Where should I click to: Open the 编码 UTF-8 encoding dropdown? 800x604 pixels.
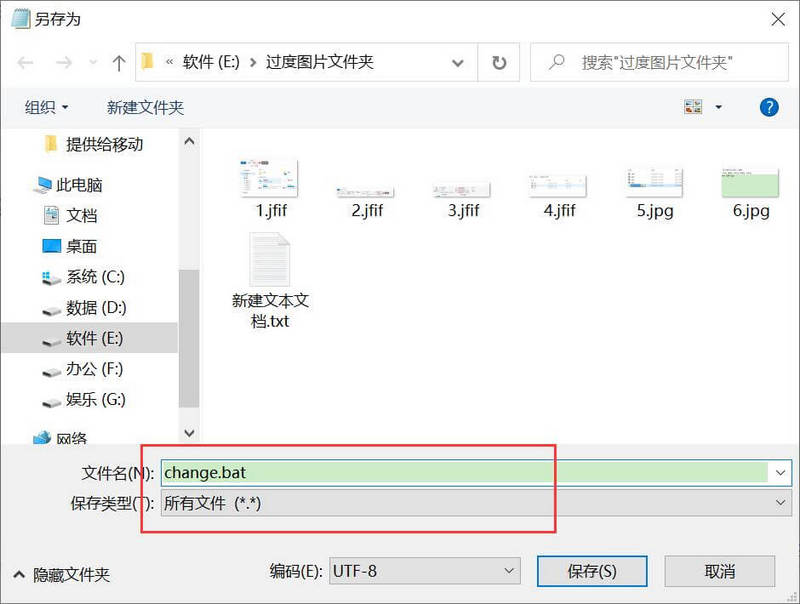coord(512,570)
